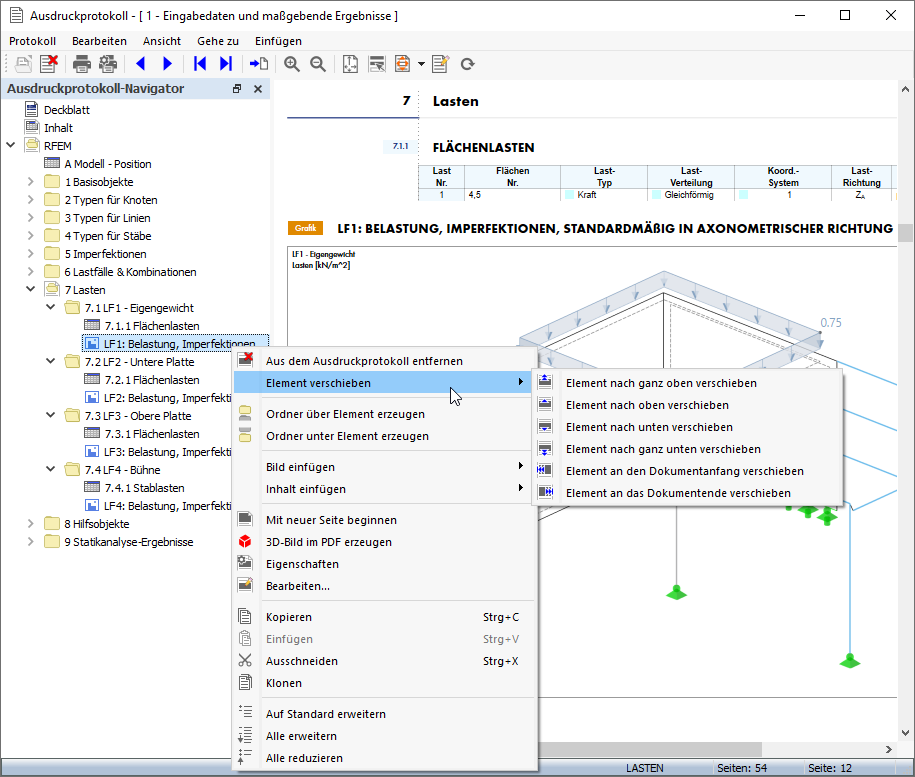Open the Einfügen menu
The height and width of the screenshot is (777, 915).
pos(278,41)
